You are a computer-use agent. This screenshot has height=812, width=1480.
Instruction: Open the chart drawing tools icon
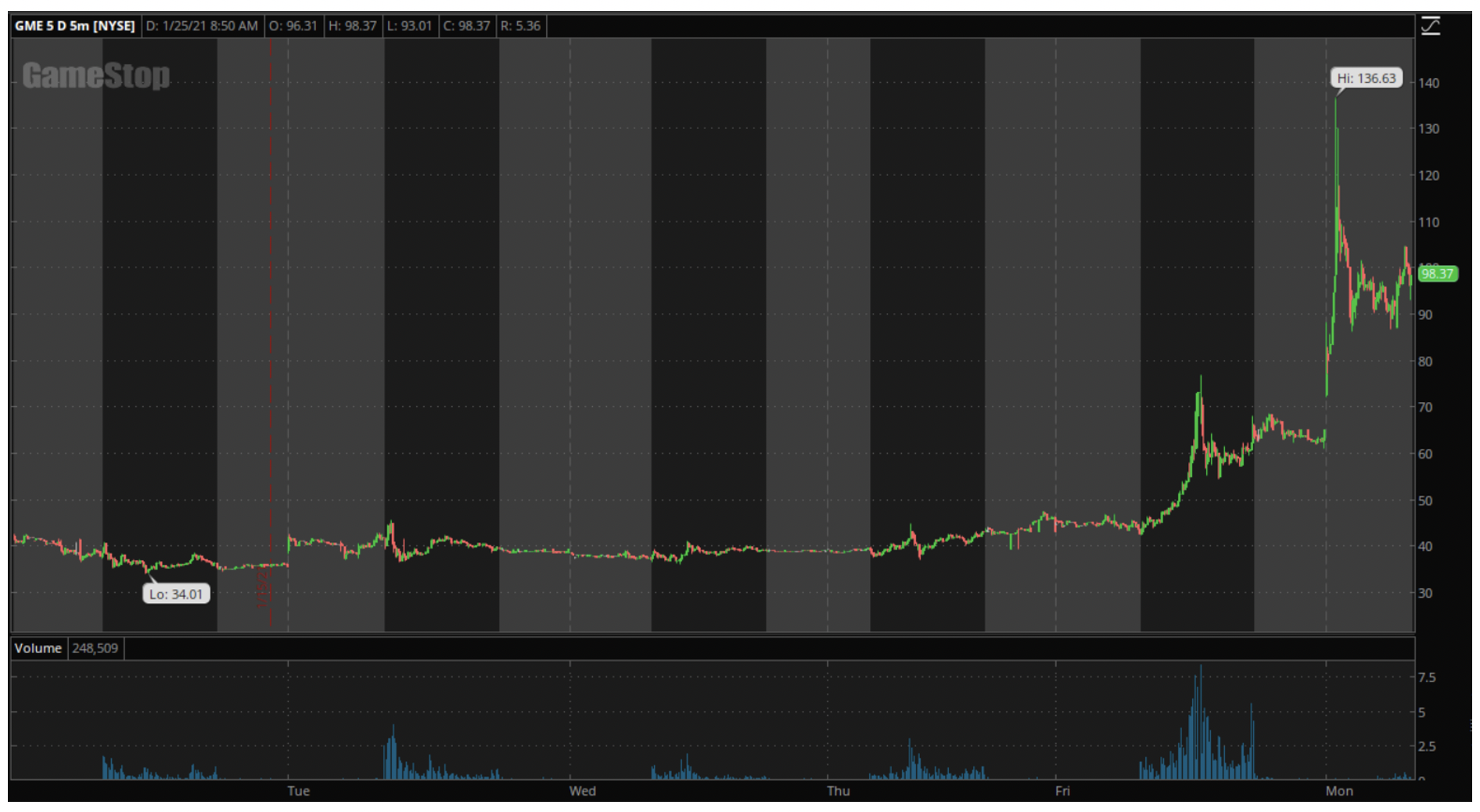(x=1431, y=26)
